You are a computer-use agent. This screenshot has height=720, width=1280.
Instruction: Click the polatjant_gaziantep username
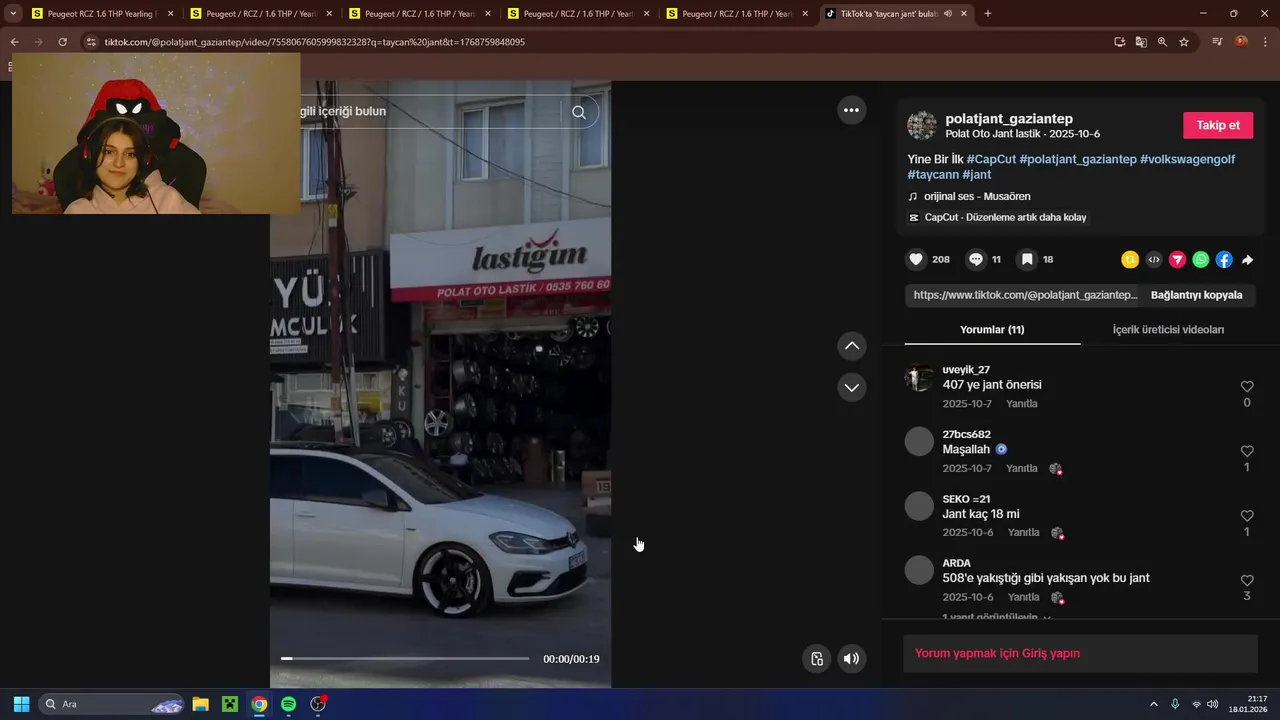1009,118
